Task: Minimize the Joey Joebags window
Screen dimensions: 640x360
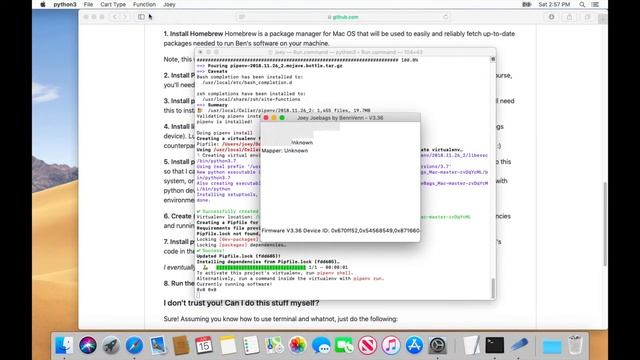Action: point(274,118)
